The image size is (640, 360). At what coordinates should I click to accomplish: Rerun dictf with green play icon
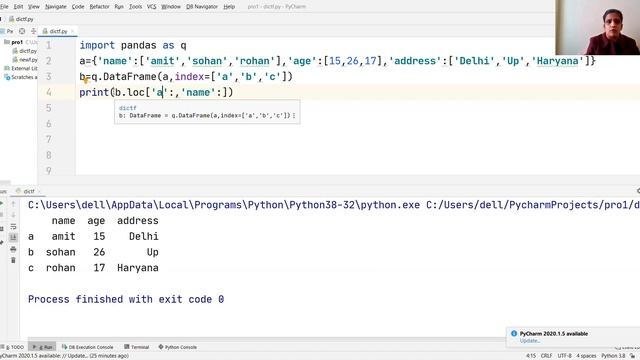pyautogui.click(x=2, y=203)
